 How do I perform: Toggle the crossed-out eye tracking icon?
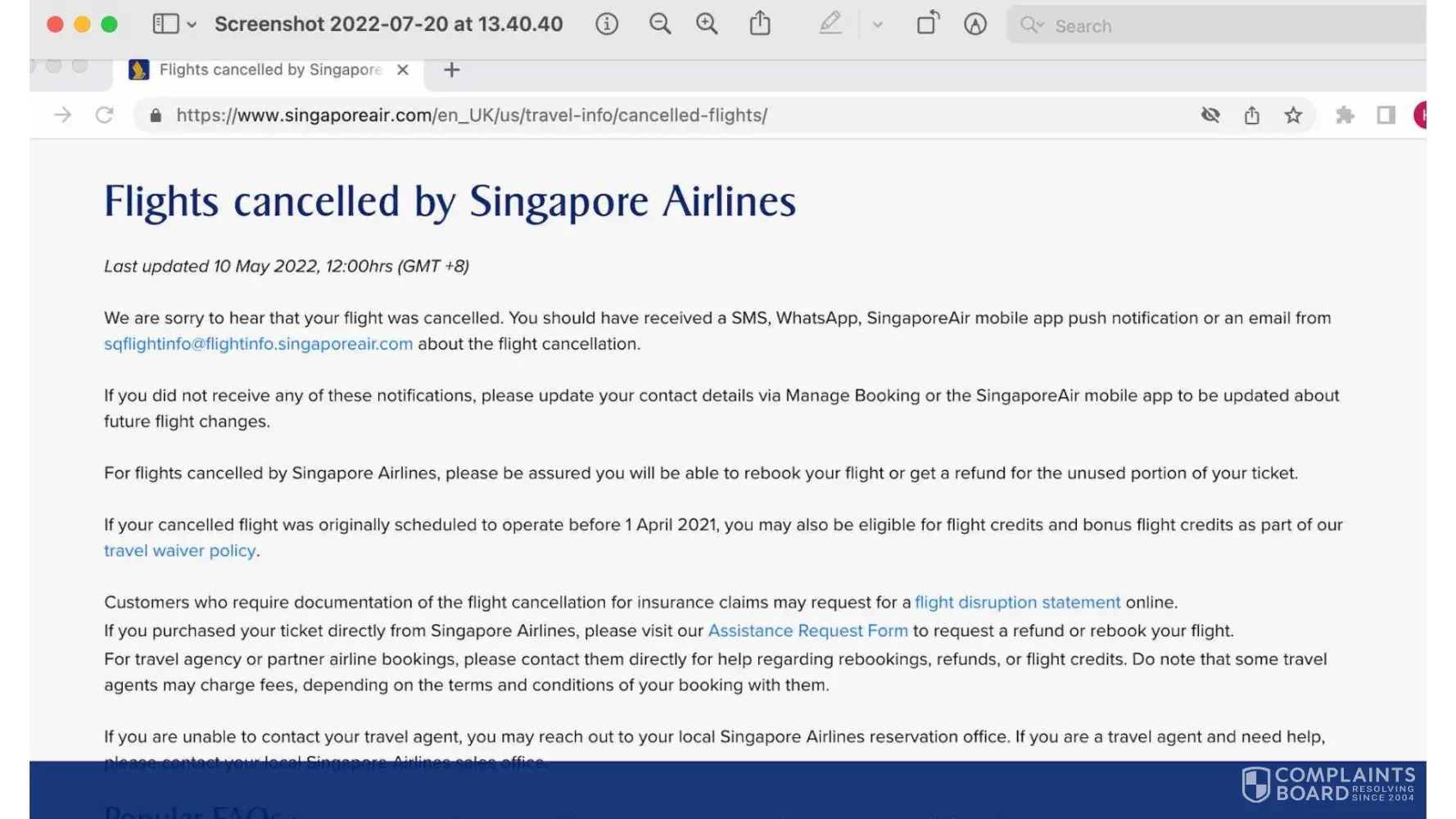[x=1210, y=115]
